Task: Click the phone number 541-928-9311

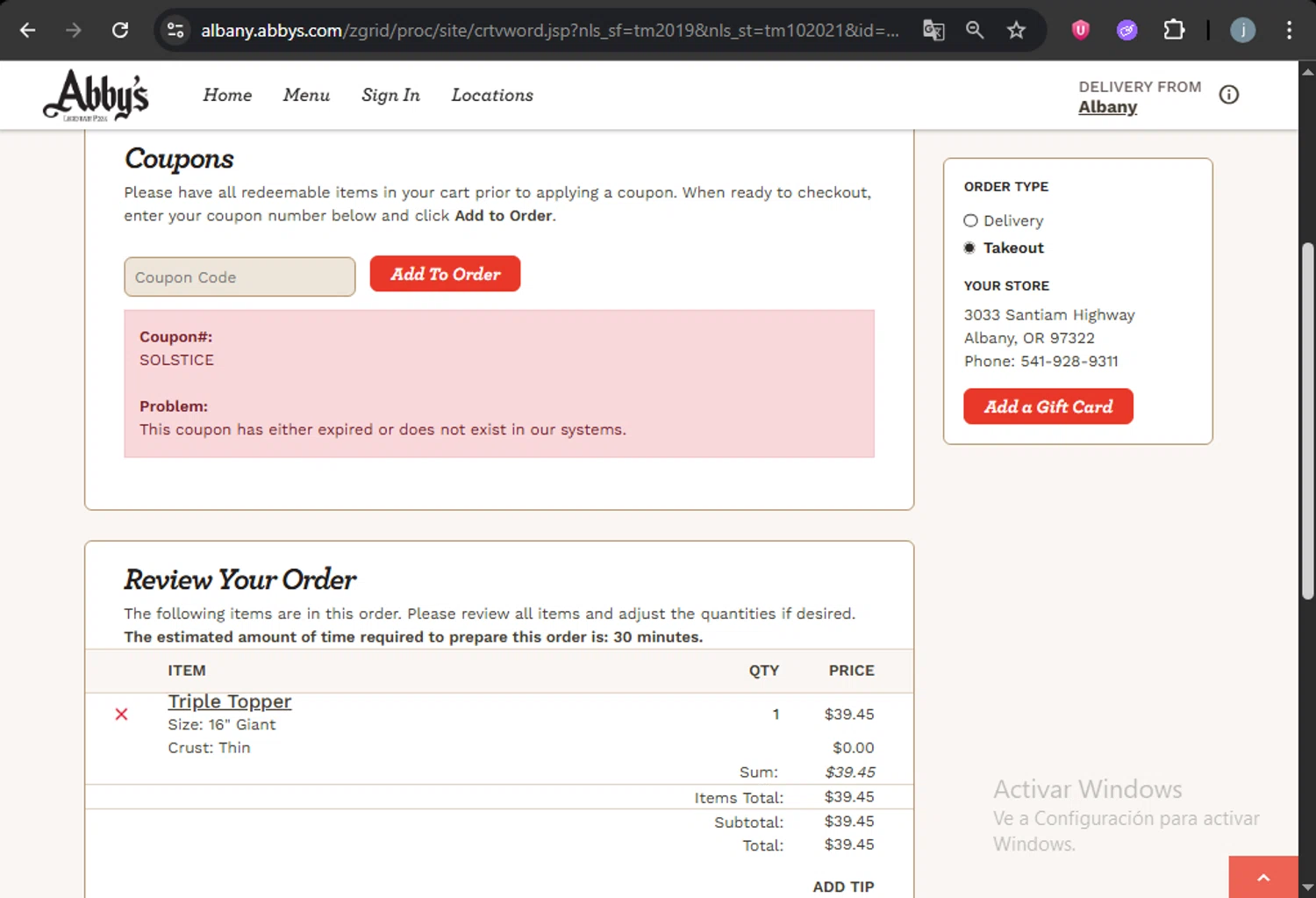Action: pyautogui.click(x=1069, y=362)
